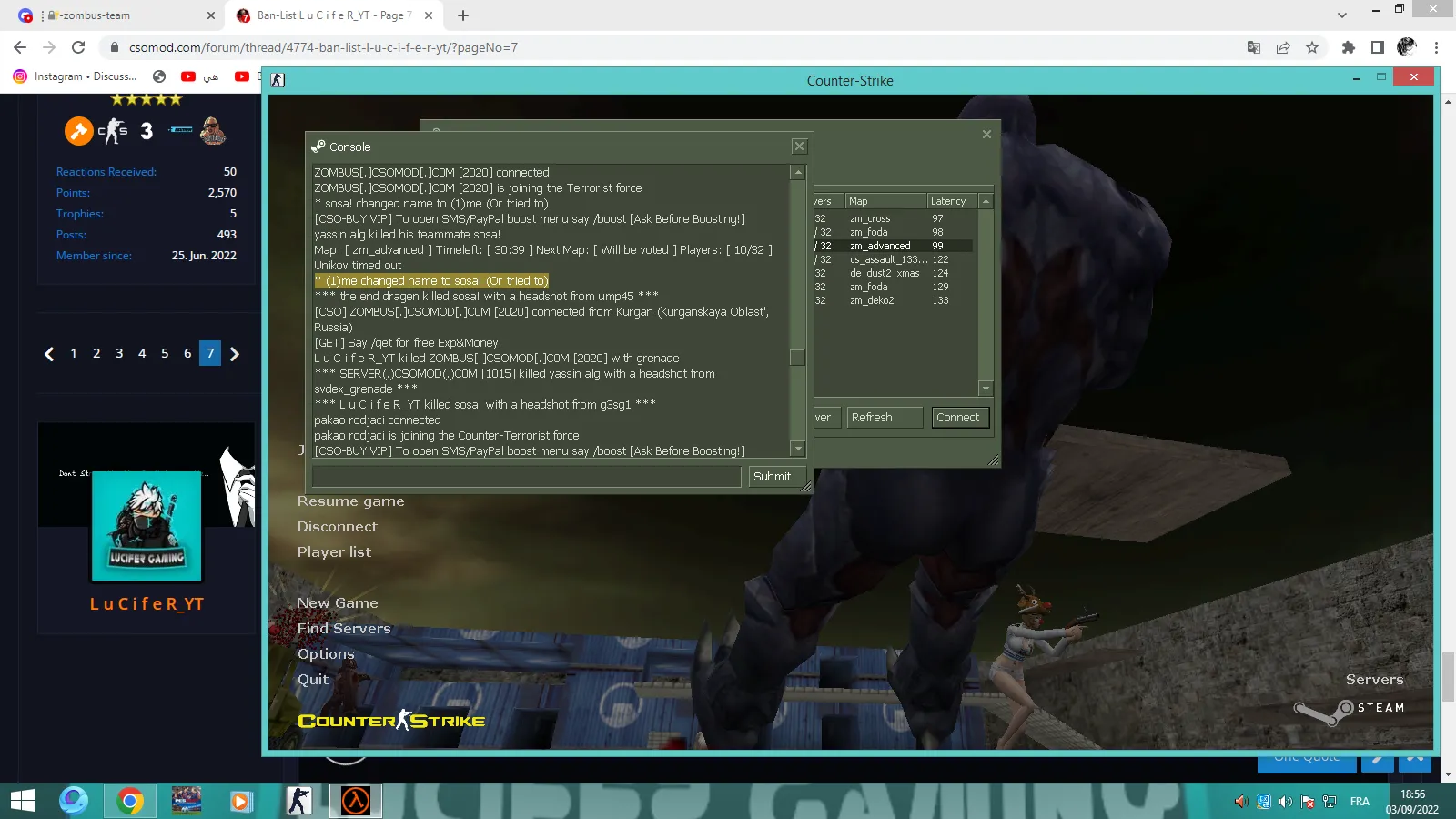The image size is (1456, 819).
Task: Sort servers by the Map column
Action: point(885,201)
